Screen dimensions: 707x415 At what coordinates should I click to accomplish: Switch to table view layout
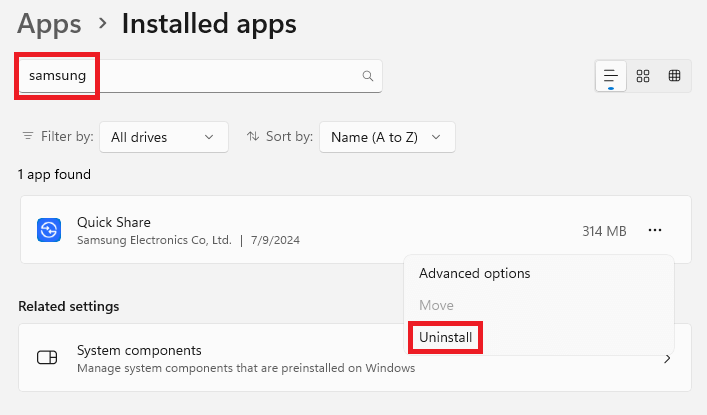tap(675, 76)
